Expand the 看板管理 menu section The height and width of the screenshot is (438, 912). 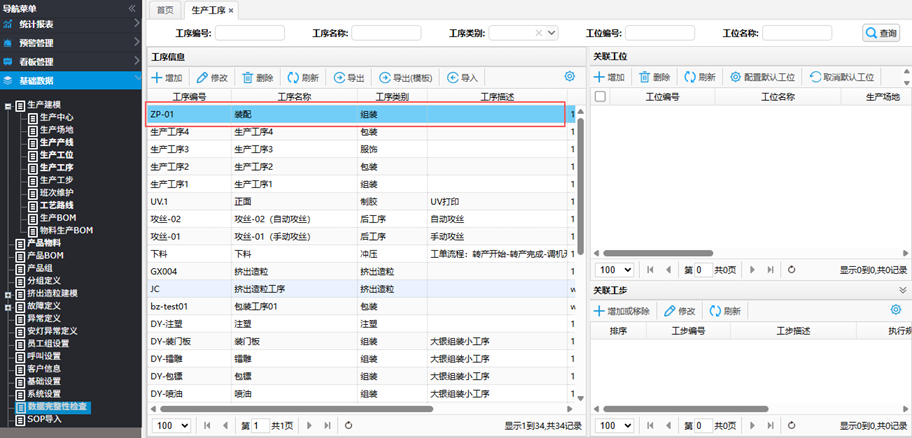tap(71, 62)
